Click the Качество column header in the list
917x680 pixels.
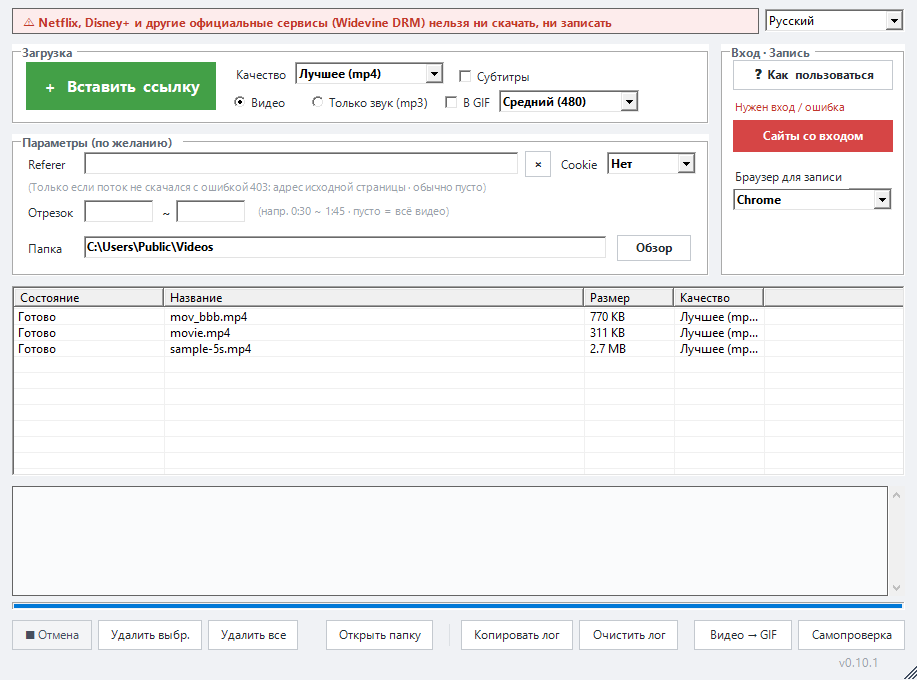[719, 298]
